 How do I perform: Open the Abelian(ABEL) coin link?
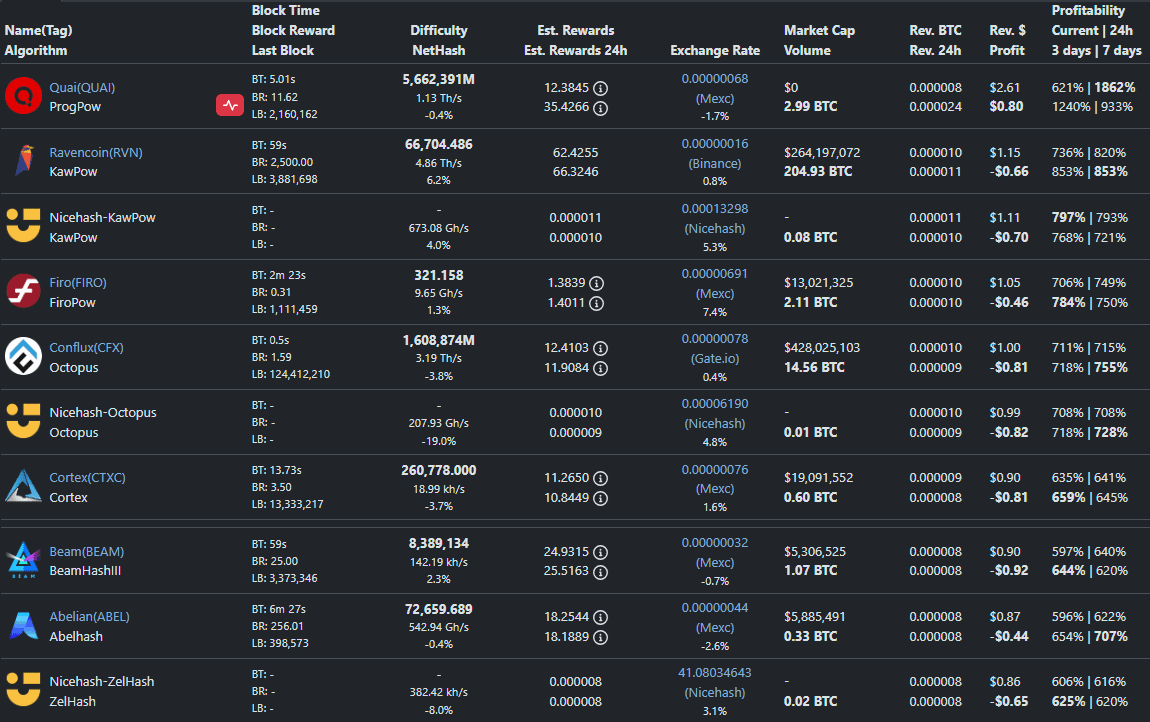tap(89, 617)
